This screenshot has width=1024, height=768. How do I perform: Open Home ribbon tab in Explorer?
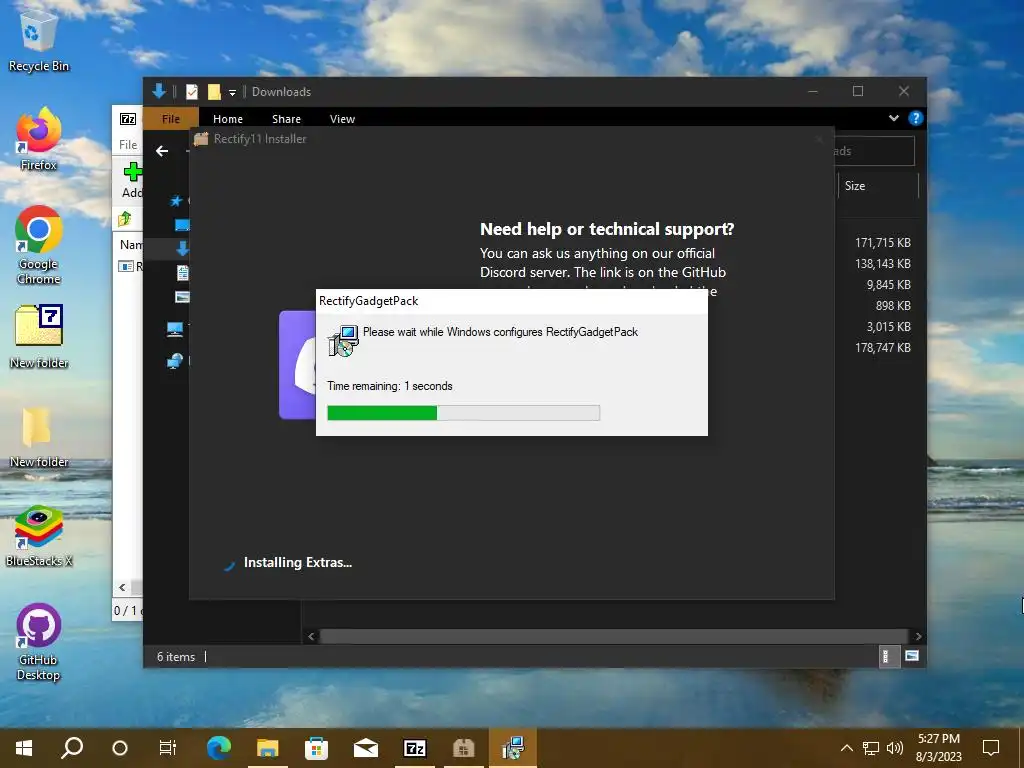click(228, 119)
